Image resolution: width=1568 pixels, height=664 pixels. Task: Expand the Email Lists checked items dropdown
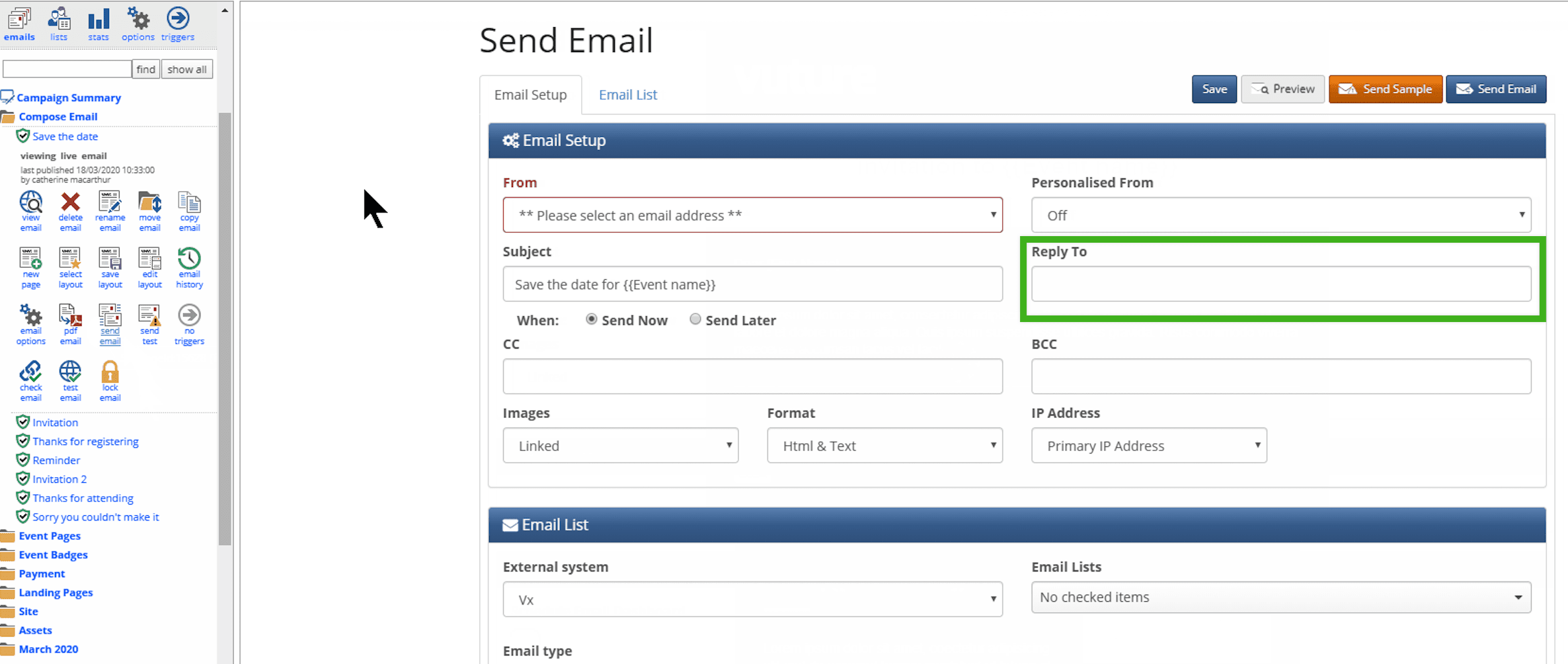pos(1281,597)
